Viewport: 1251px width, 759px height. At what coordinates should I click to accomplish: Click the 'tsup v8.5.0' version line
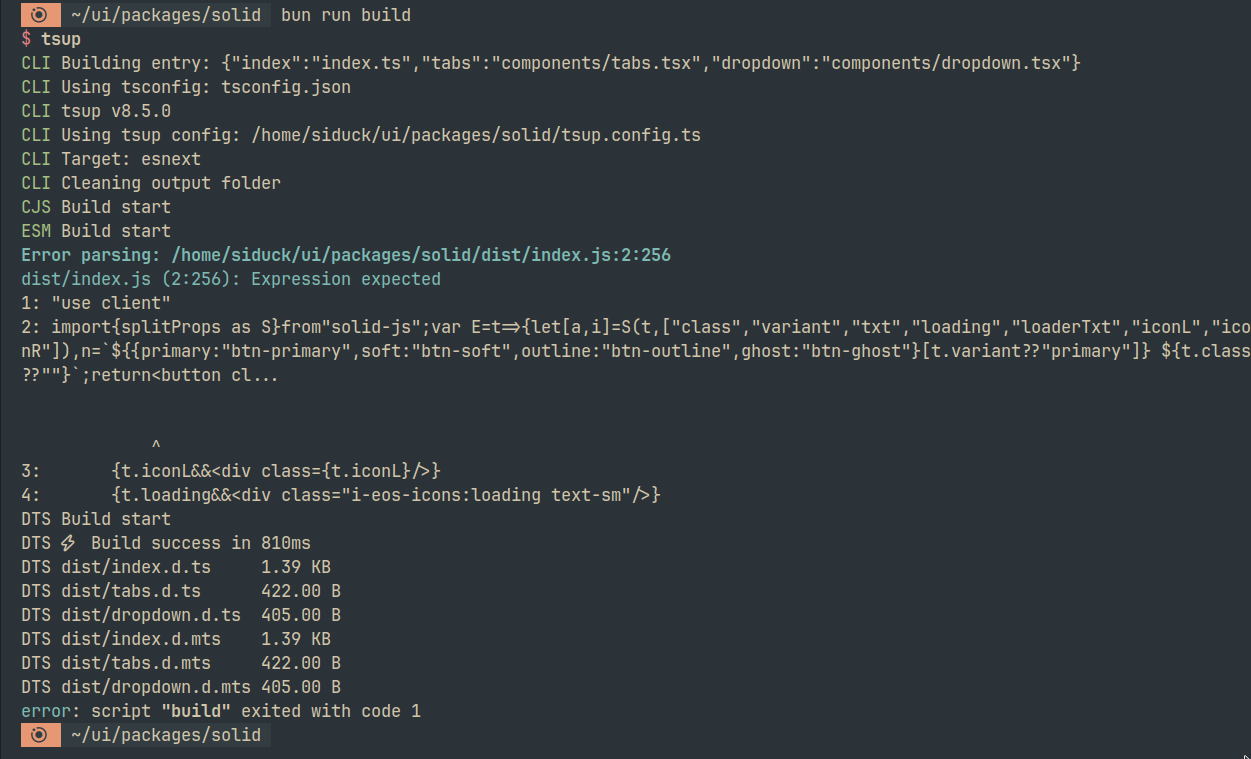point(116,111)
